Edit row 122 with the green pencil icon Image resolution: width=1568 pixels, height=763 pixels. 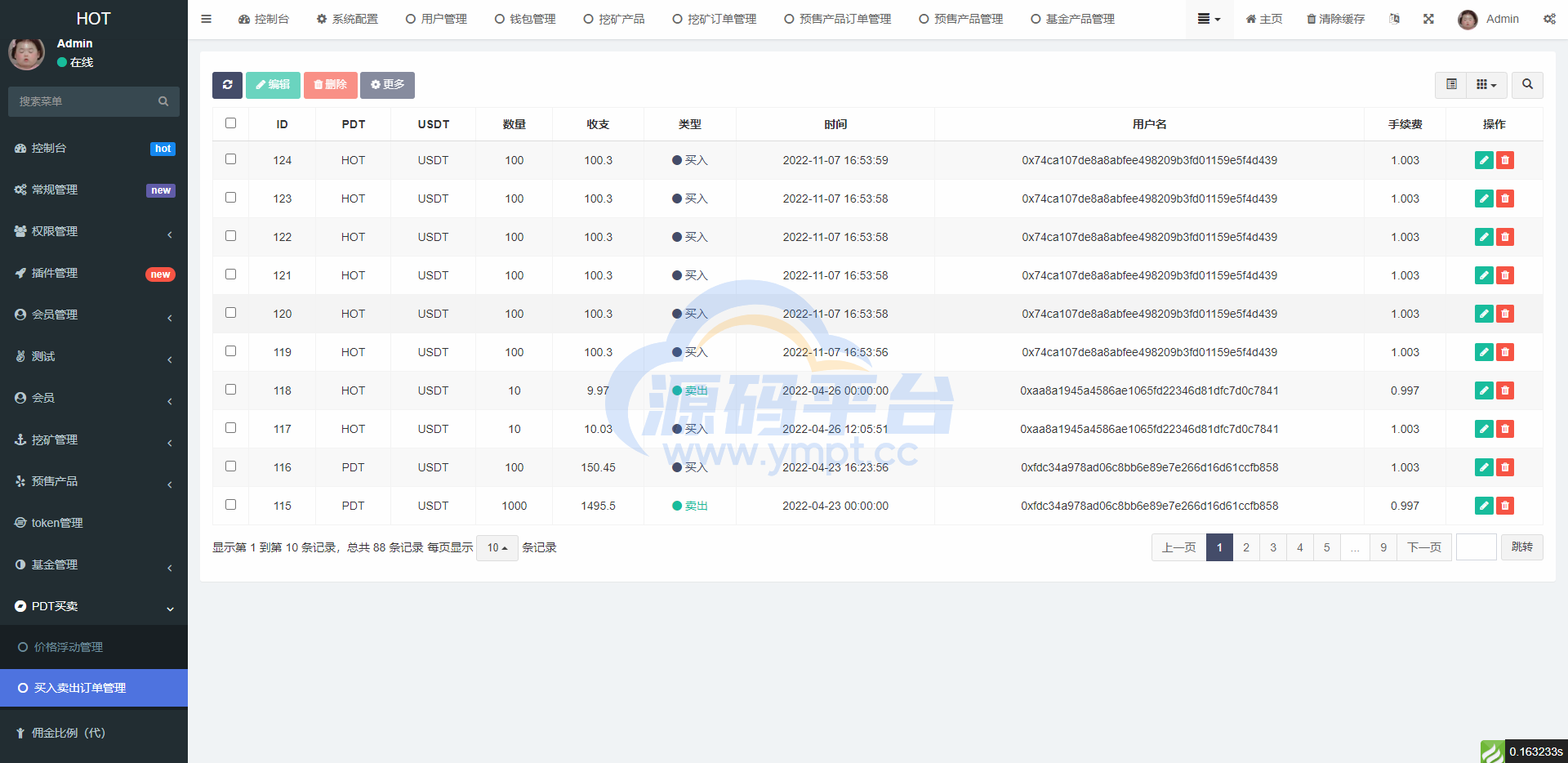click(1484, 237)
